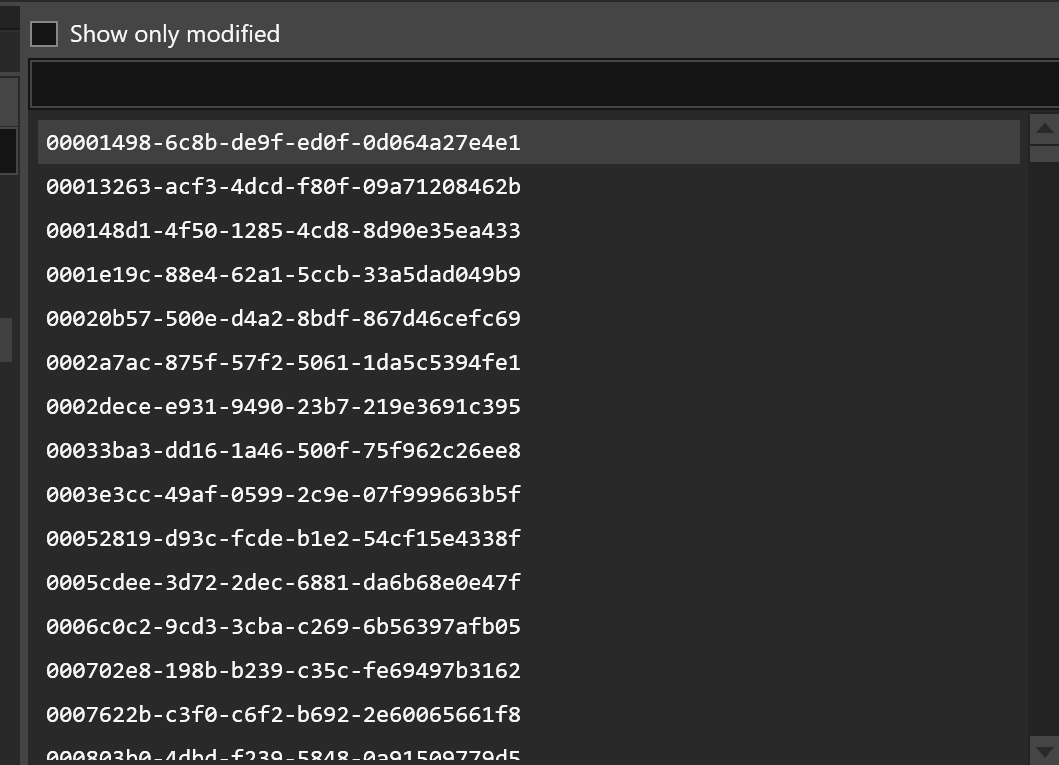Click entry 00052819-d93c-fcde-b1e2-54cf15e4338f
The width and height of the screenshot is (1059, 765).
pos(283,539)
